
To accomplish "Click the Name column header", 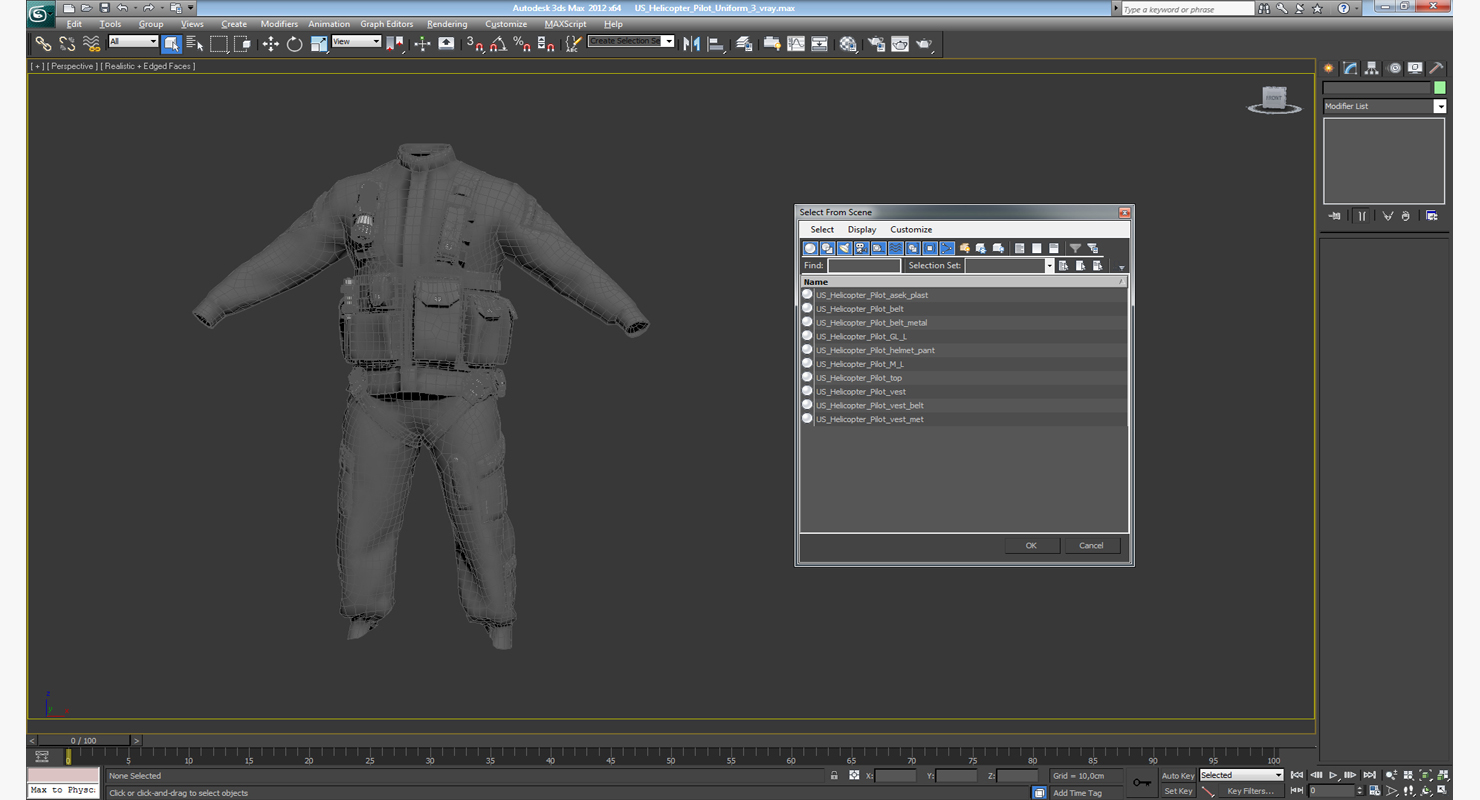I will tap(962, 282).
